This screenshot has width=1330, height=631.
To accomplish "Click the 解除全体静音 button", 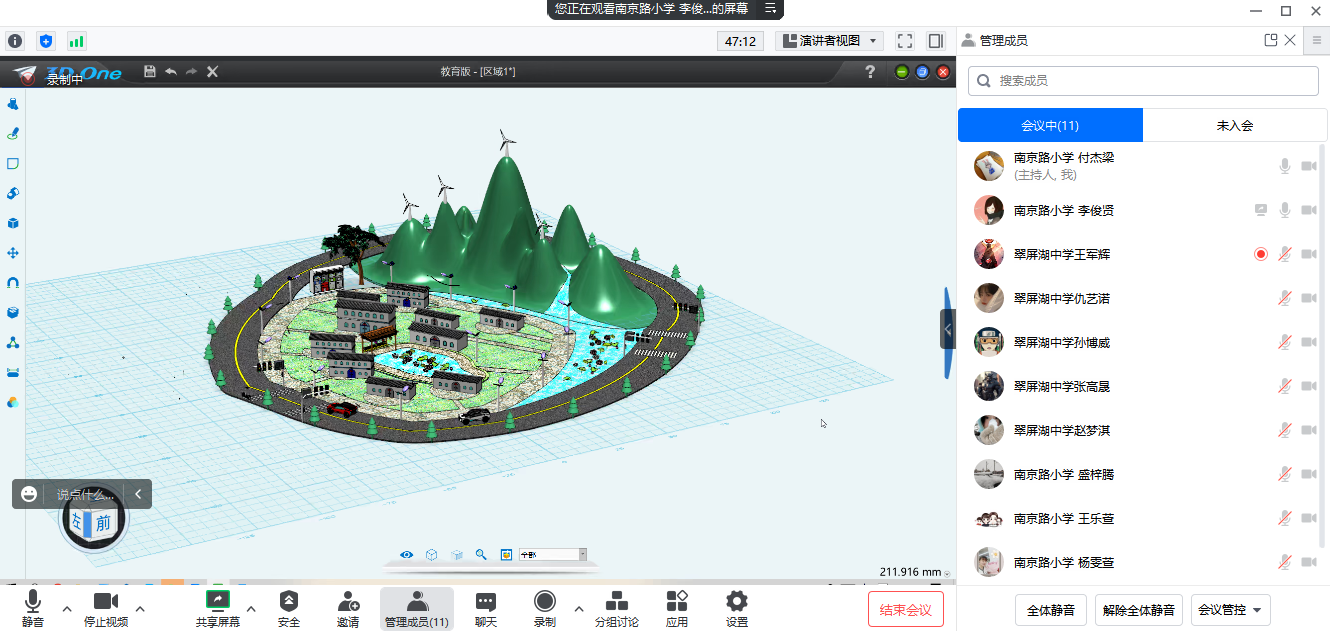I will [1139, 609].
